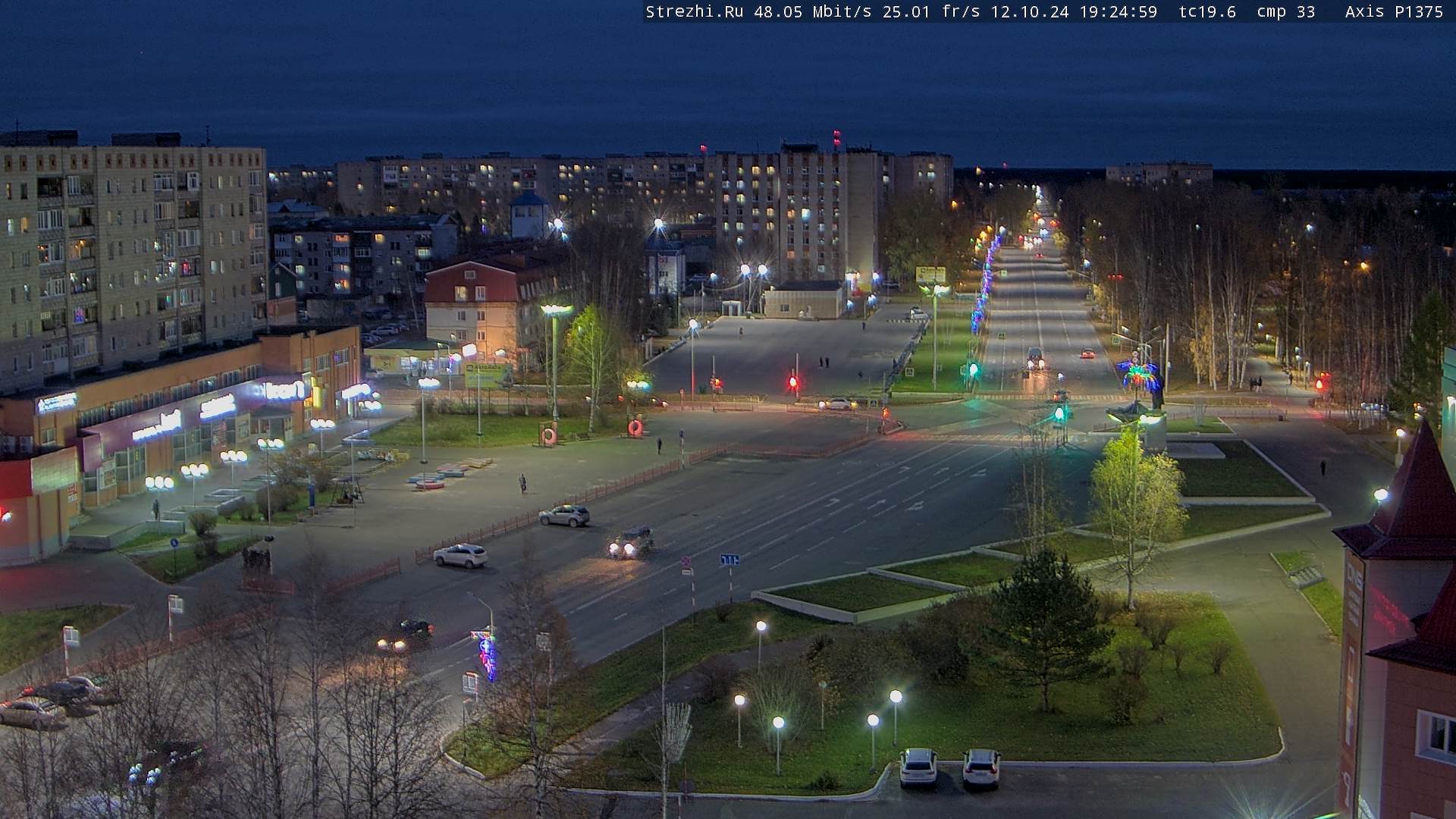Select the tc19.6 overlay value

[1207, 11]
